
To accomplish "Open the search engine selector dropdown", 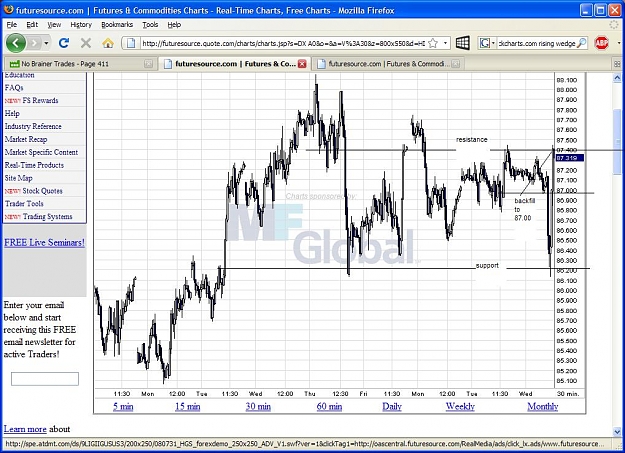I will [487, 43].
